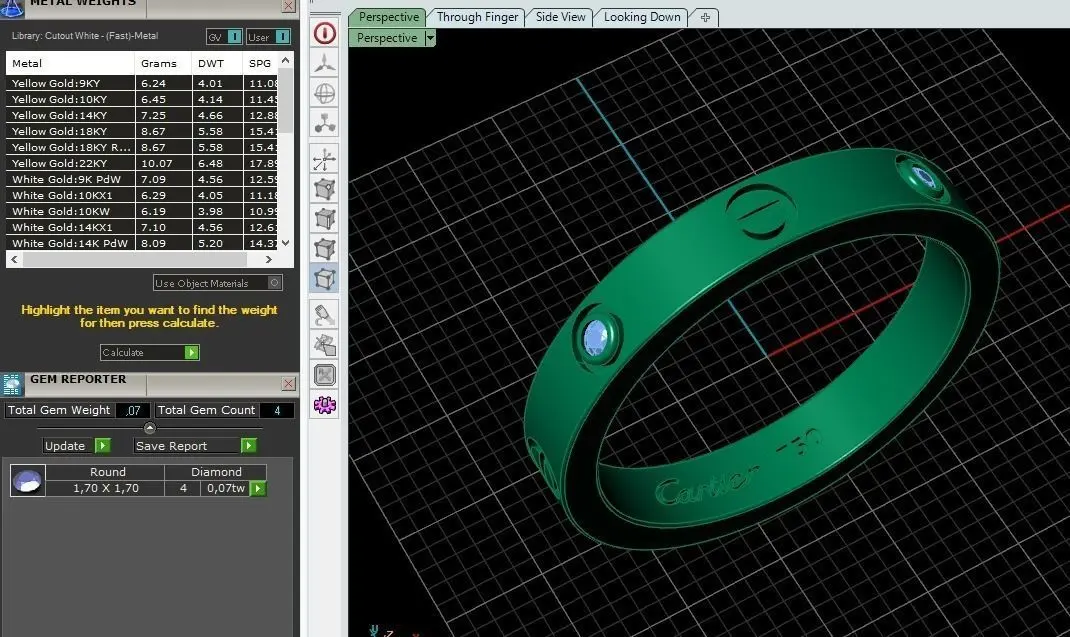The width and height of the screenshot is (1070, 637).
Task: Click the highlighted cube display-mode icon
Action: (325, 279)
